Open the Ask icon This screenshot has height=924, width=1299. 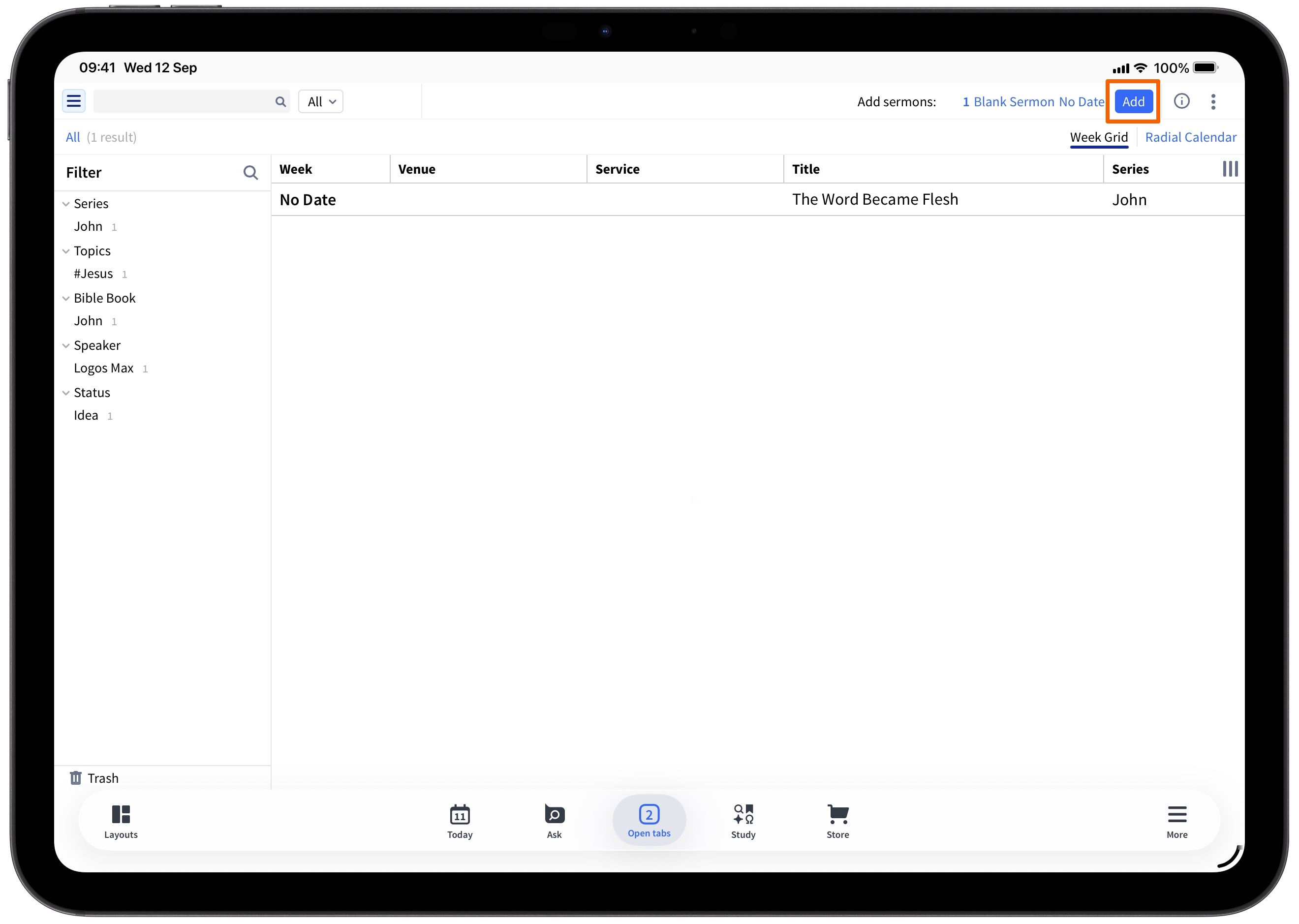click(x=554, y=822)
